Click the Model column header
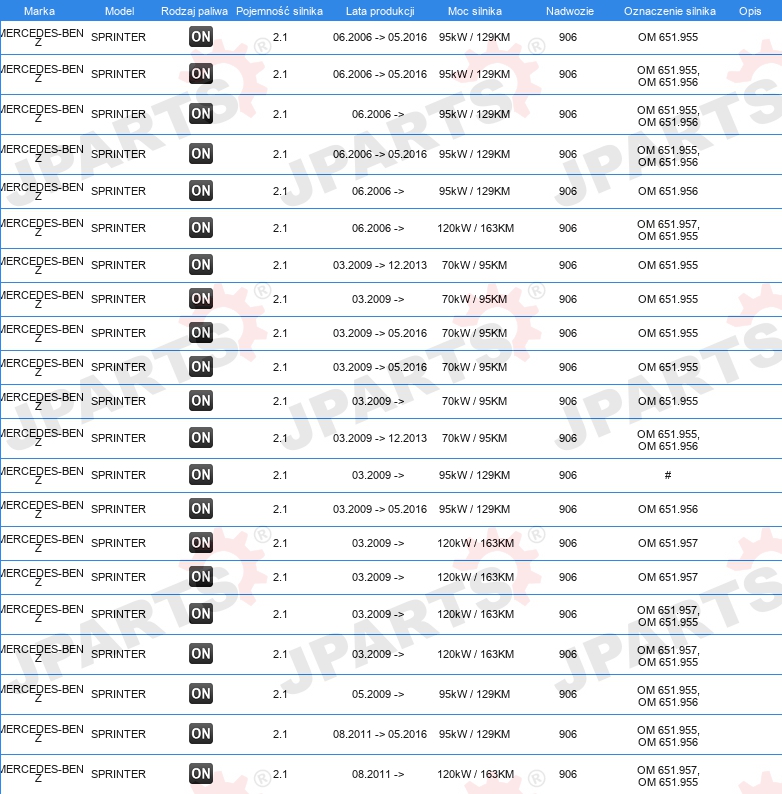782x794 pixels. coord(120,11)
